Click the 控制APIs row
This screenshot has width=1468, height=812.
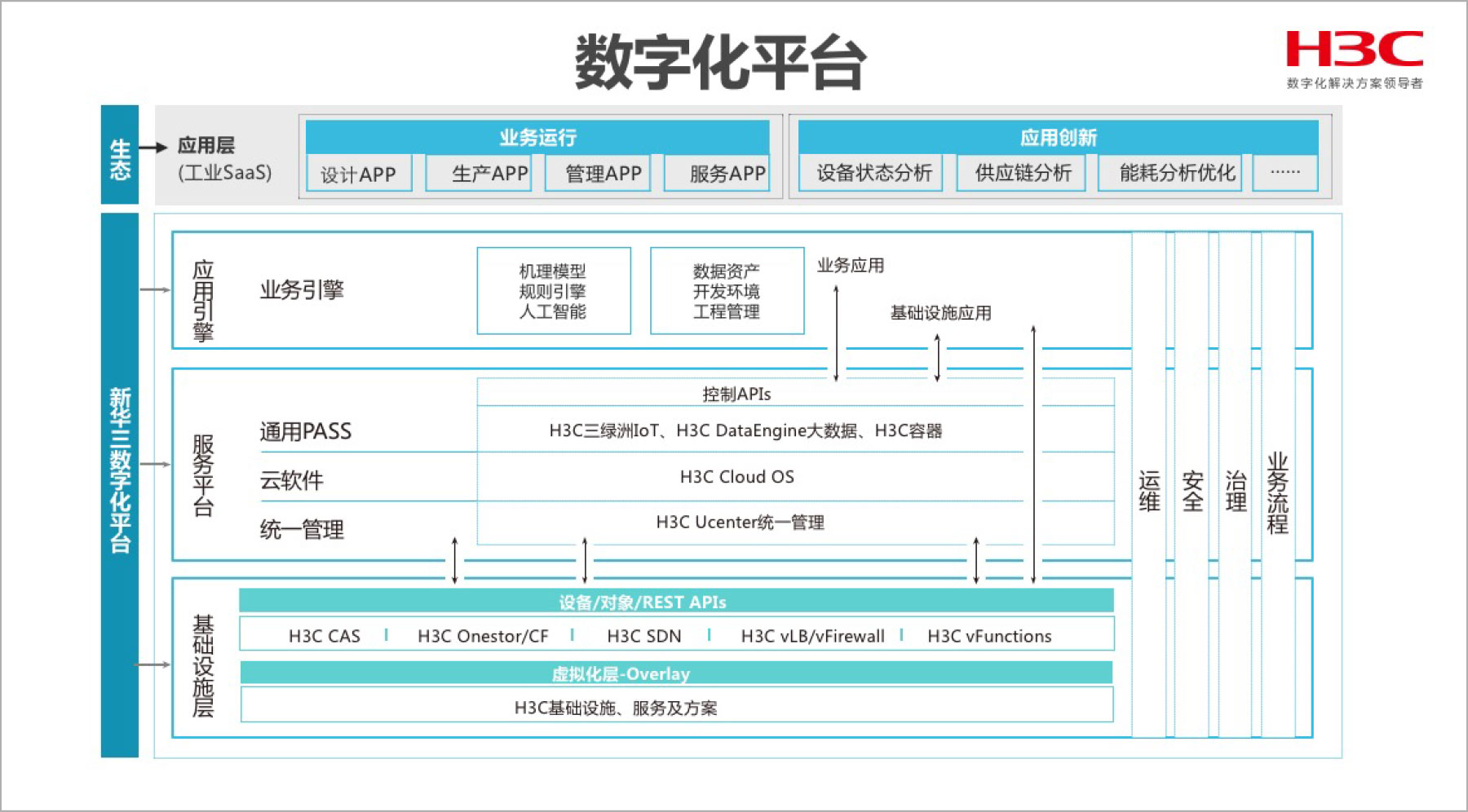click(736, 394)
